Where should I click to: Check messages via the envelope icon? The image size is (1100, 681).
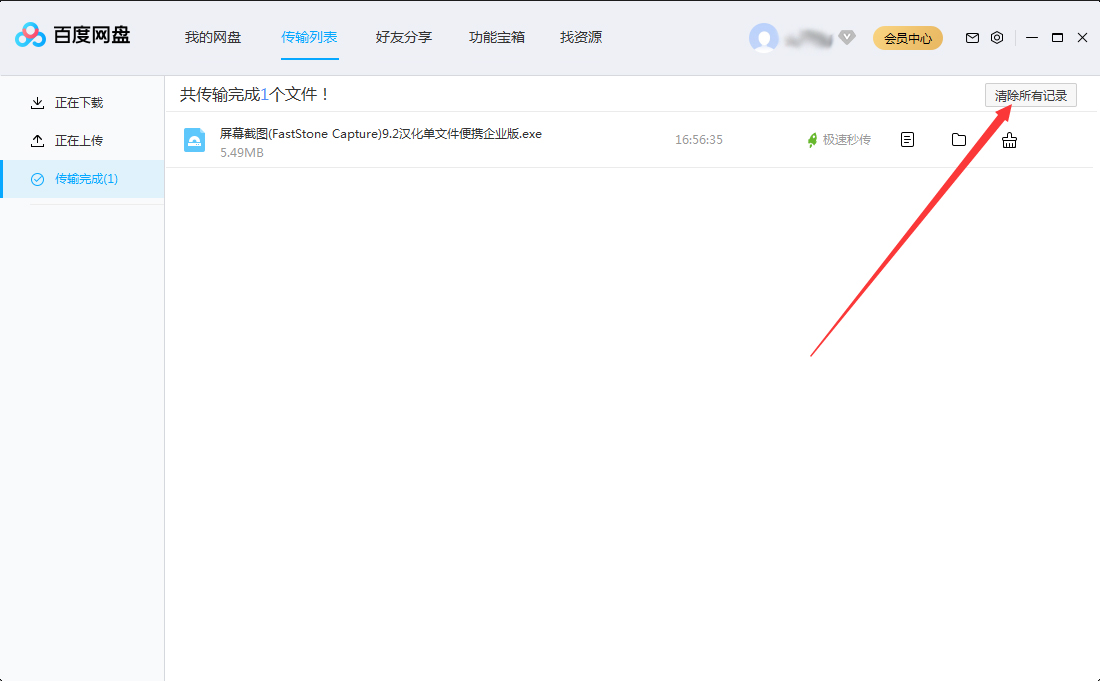pos(971,37)
